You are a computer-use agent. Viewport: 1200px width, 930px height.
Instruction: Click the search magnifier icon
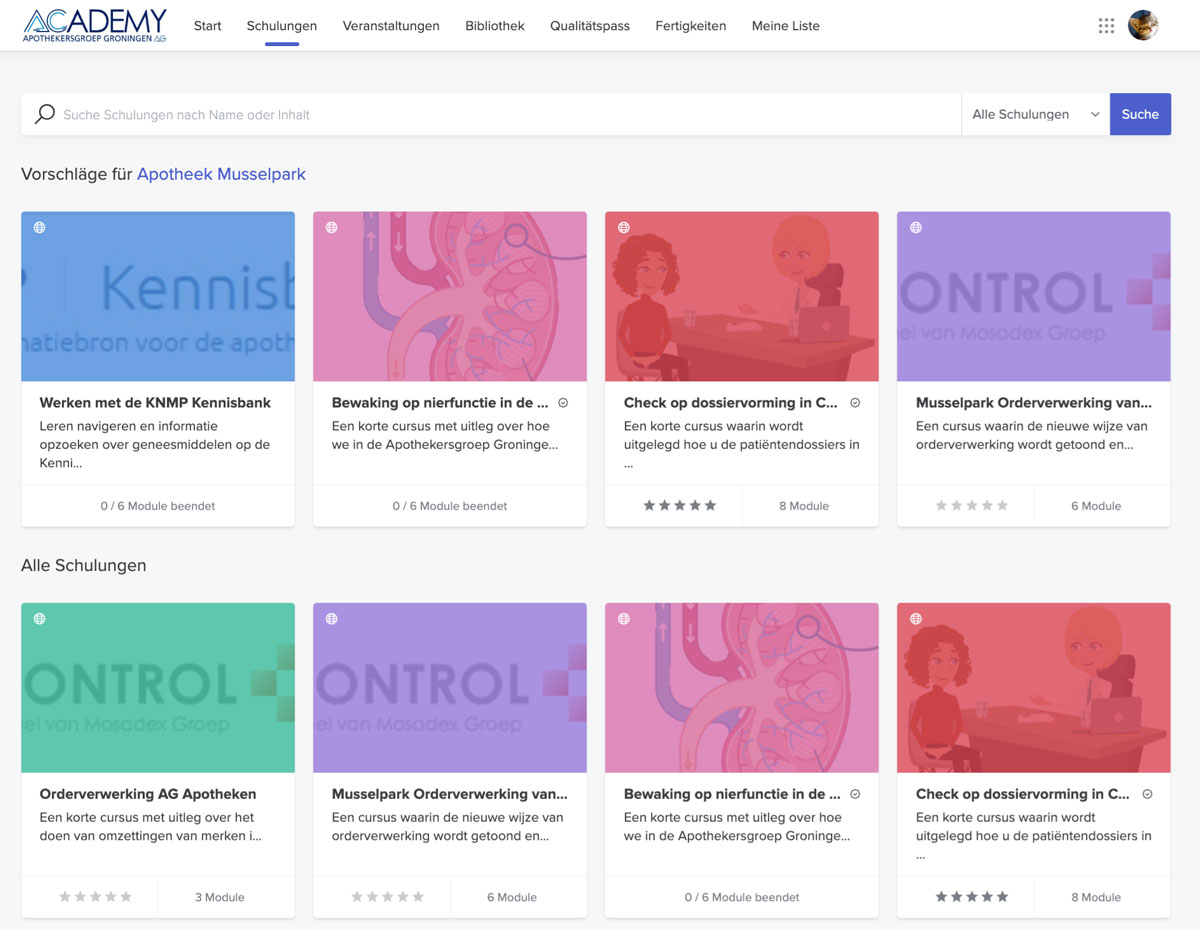(x=44, y=114)
